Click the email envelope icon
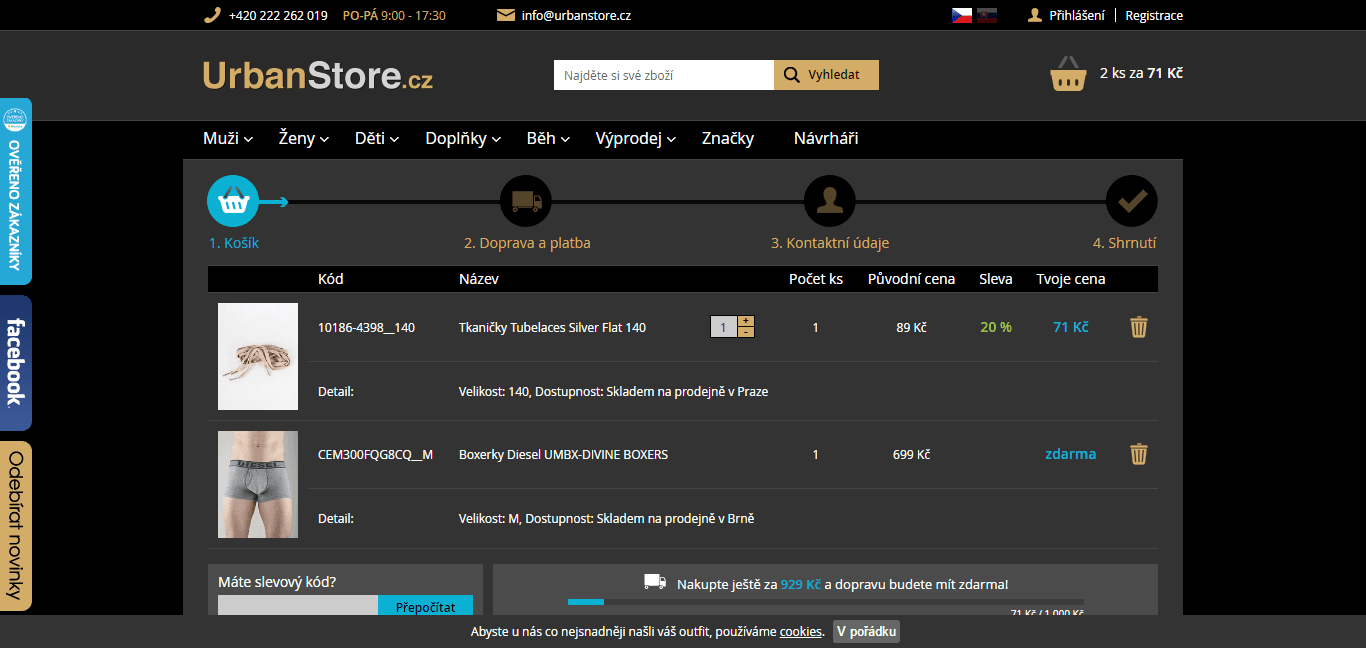This screenshot has height=648, width=1366. coord(506,15)
